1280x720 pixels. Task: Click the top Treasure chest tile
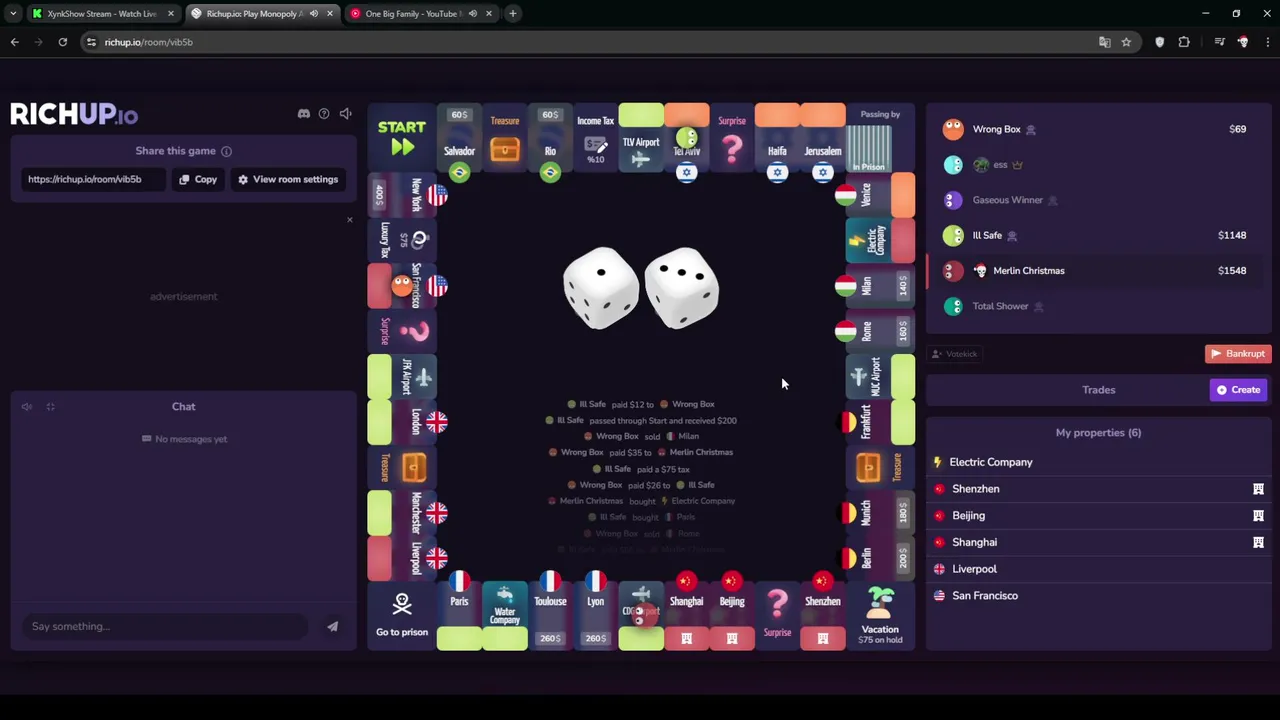coord(505,138)
